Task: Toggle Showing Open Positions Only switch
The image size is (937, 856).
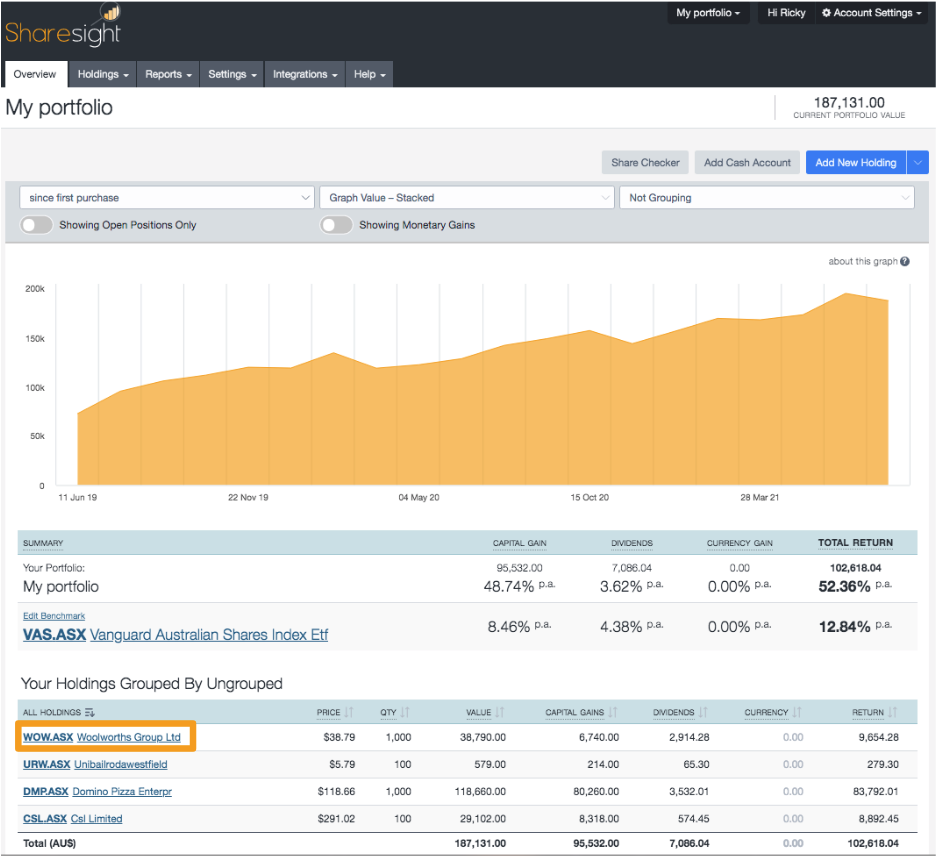Action: click(x=36, y=225)
